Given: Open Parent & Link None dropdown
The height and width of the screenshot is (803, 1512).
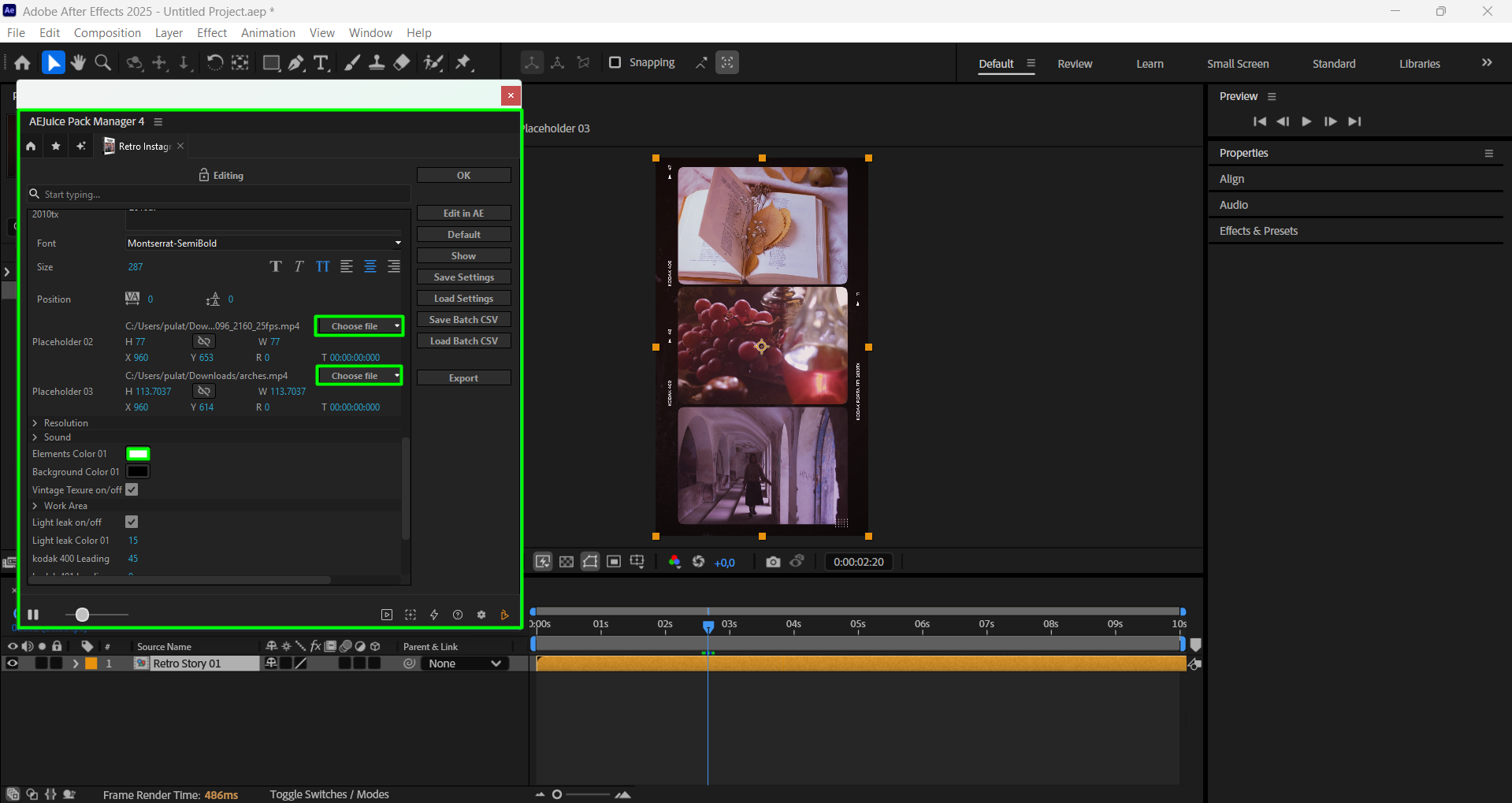Looking at the screenshot, I should (x=464, y=664).
